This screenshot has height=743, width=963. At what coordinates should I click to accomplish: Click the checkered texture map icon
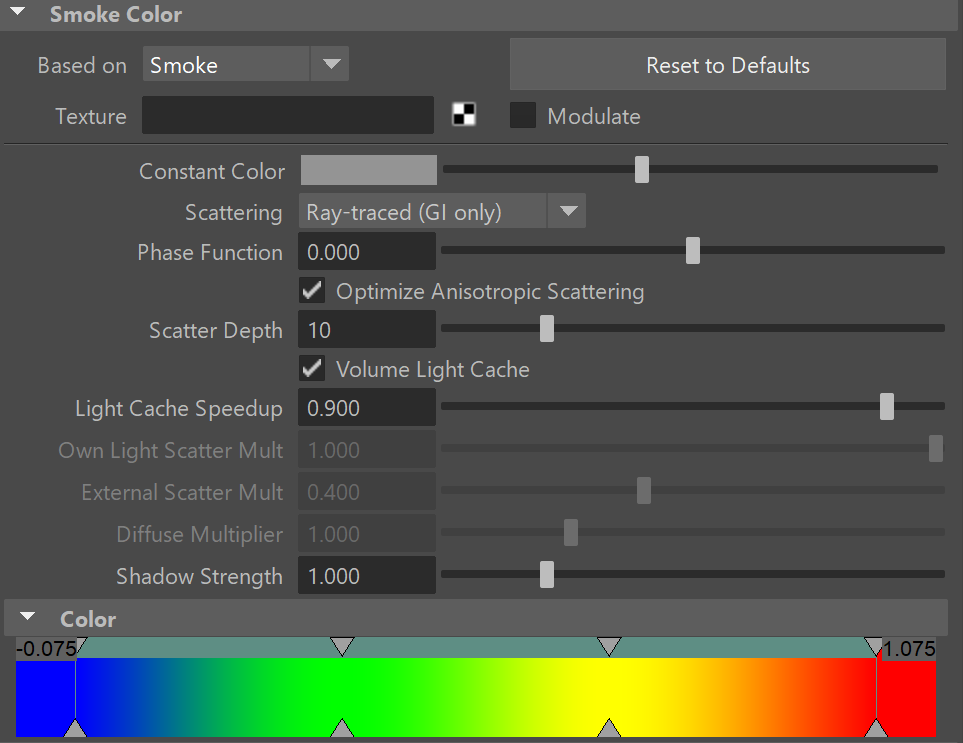click(464, 115)
